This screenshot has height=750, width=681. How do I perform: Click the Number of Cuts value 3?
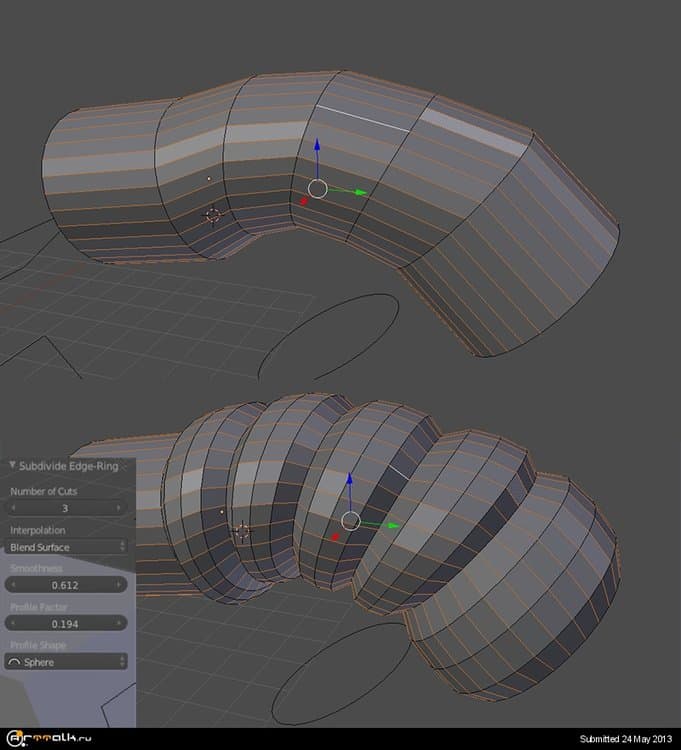(x=66, y=508)
